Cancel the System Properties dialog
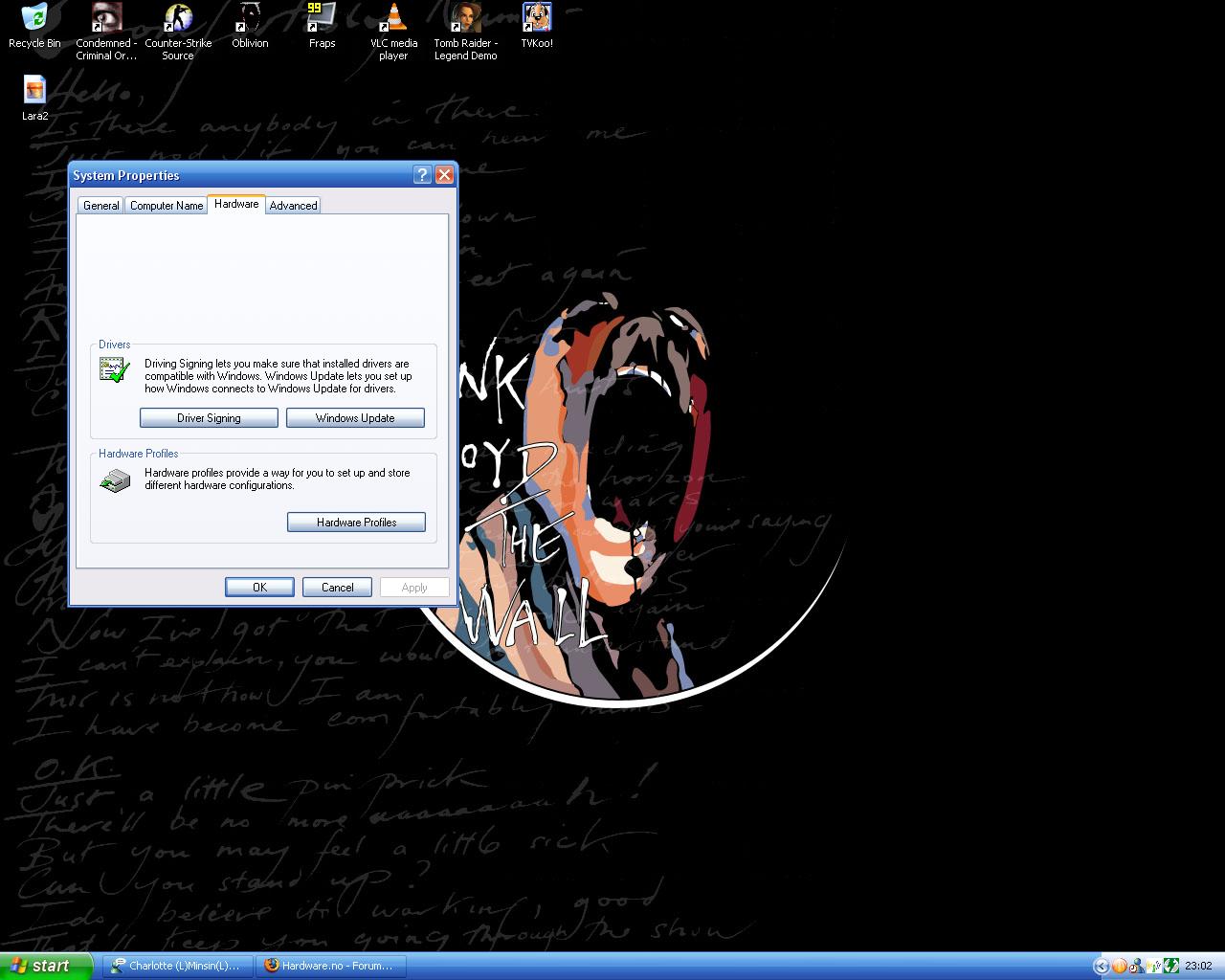Image resolution: width=1225 pixels, height=980 pixels. point(337,587)
